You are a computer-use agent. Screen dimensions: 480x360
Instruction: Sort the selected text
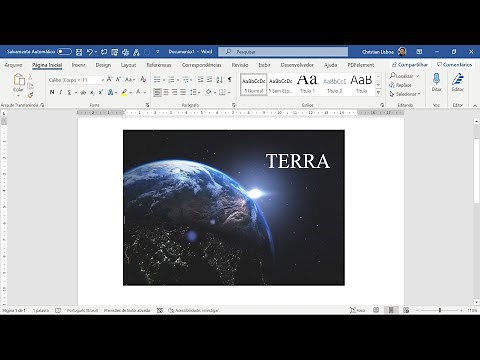pos(219,80)
